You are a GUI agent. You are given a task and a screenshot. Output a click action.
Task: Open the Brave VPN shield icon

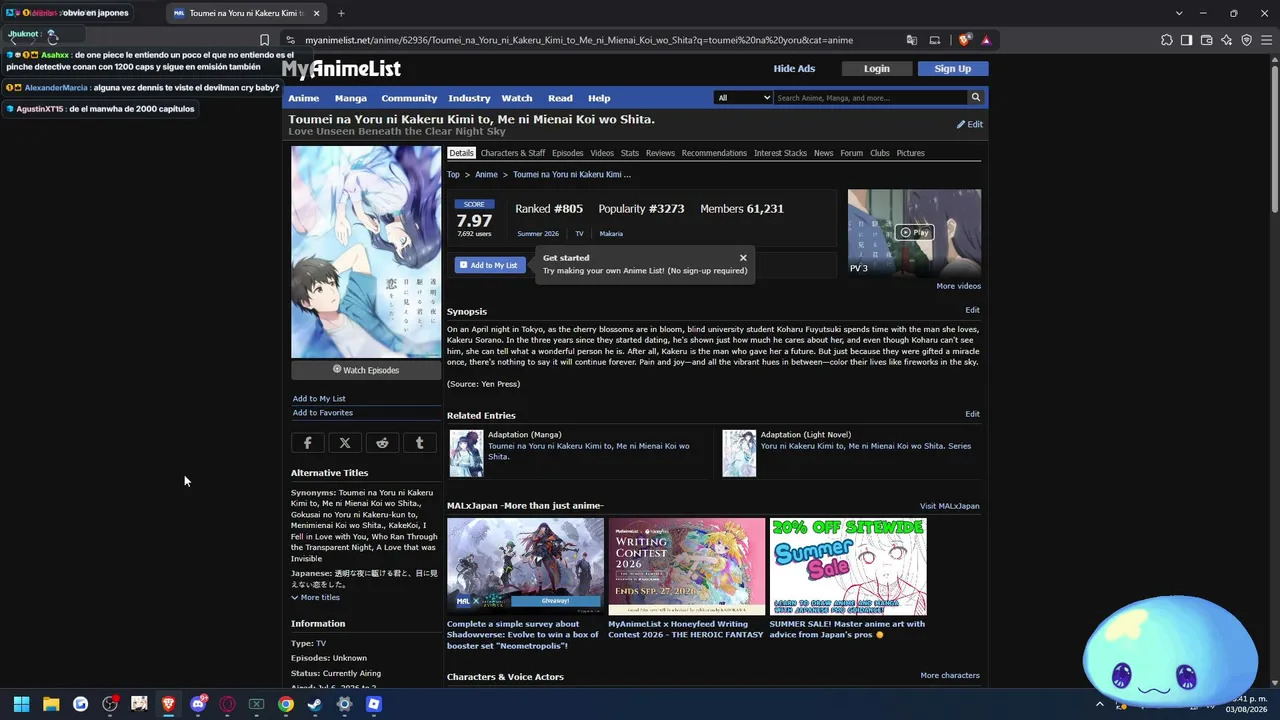tap(1247, 40)
